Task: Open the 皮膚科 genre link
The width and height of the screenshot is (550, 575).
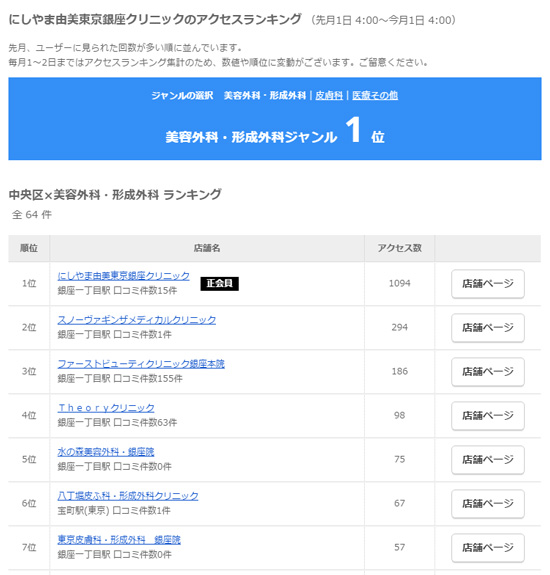Action: [x=329, y=96]
